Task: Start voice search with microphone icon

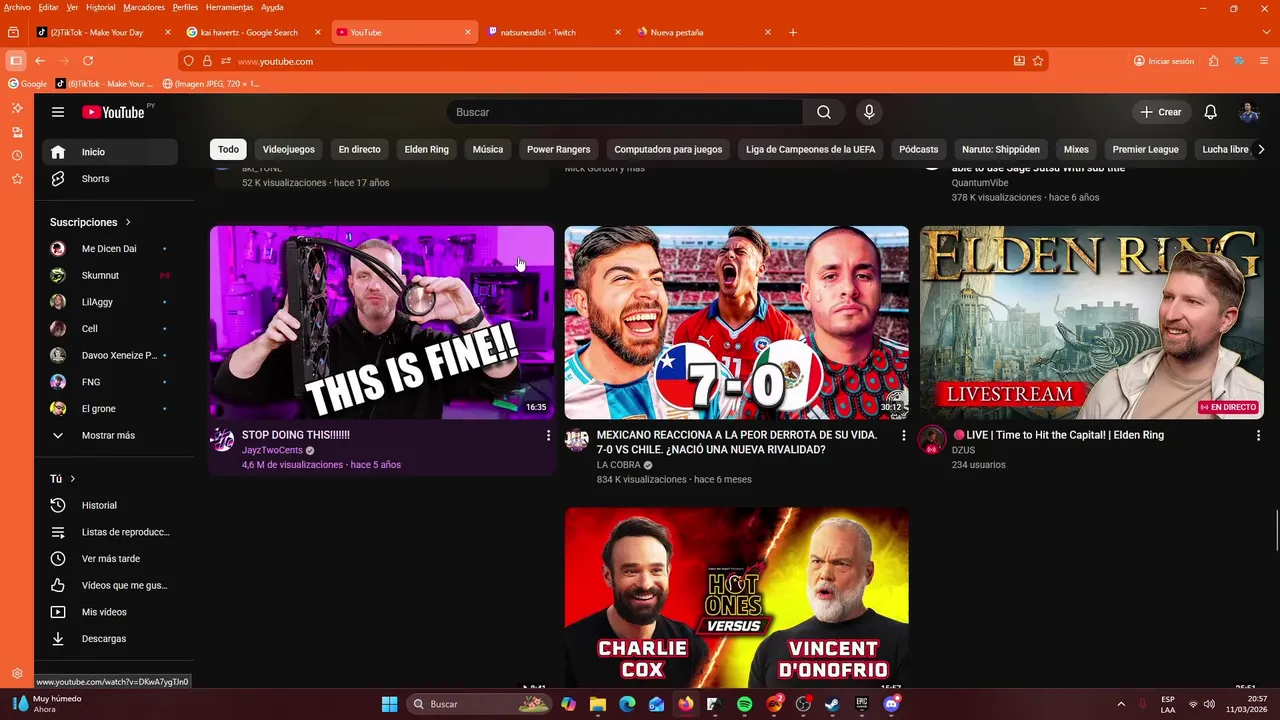Action: click(869, 112)
